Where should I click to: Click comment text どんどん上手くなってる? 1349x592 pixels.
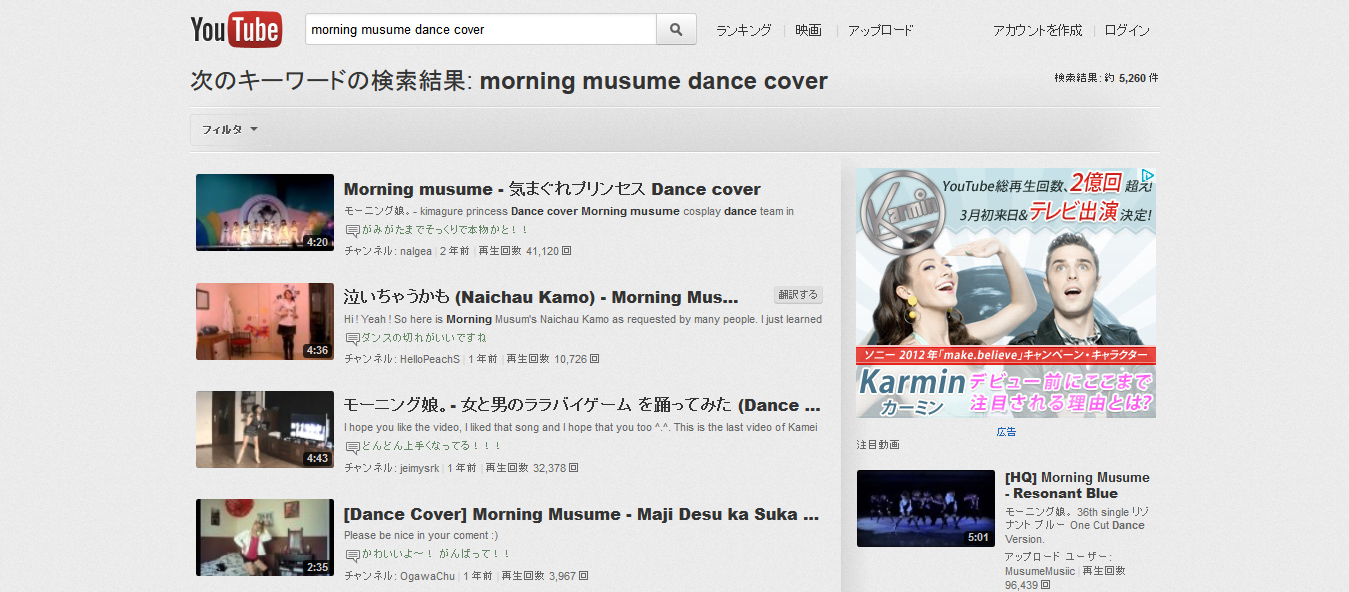431,447
